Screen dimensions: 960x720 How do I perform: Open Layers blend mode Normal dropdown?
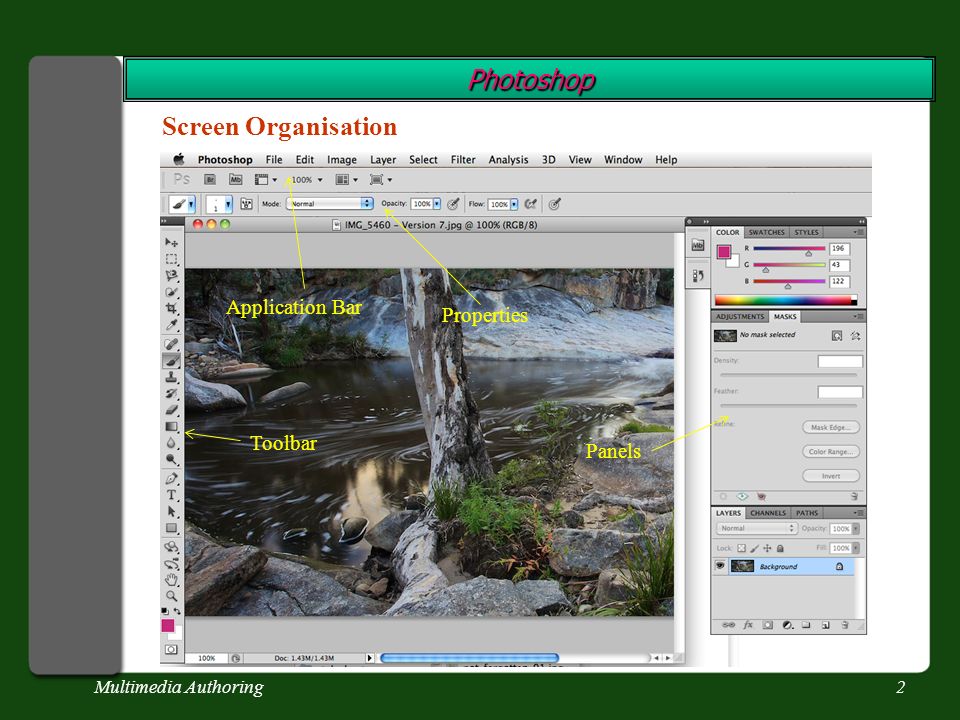click(x=756, y=528)
